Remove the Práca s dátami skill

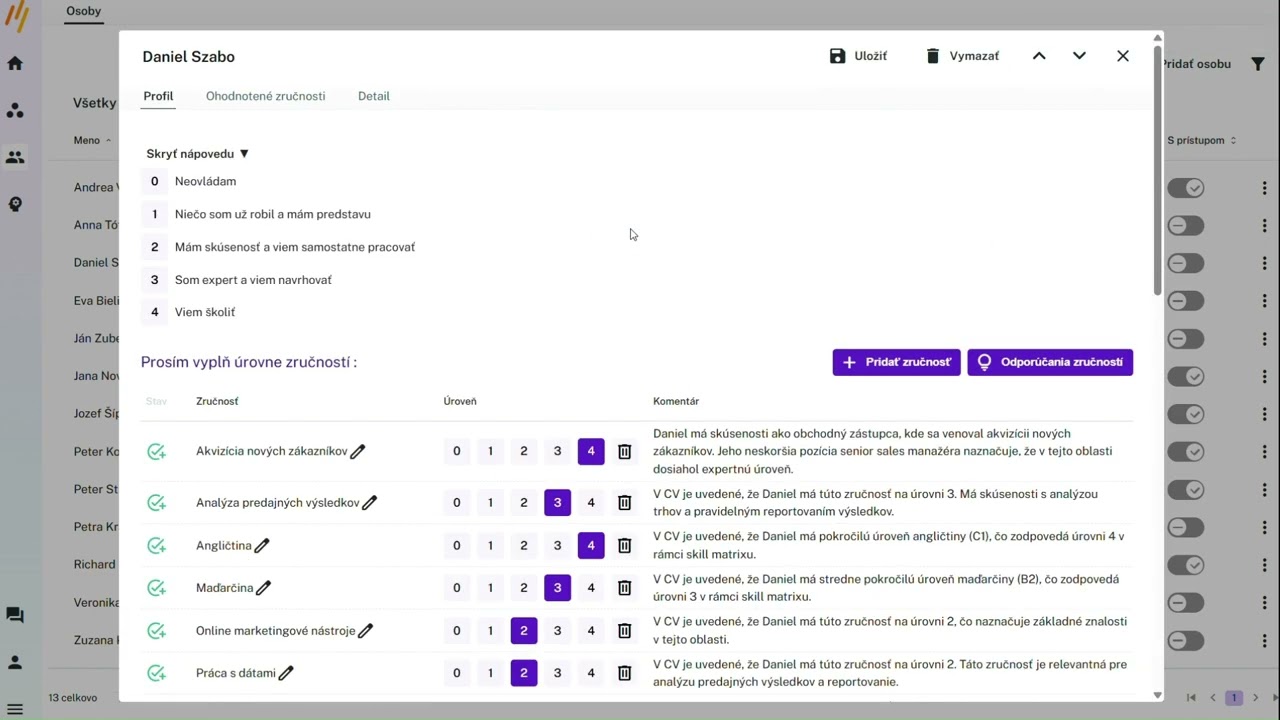624,673
